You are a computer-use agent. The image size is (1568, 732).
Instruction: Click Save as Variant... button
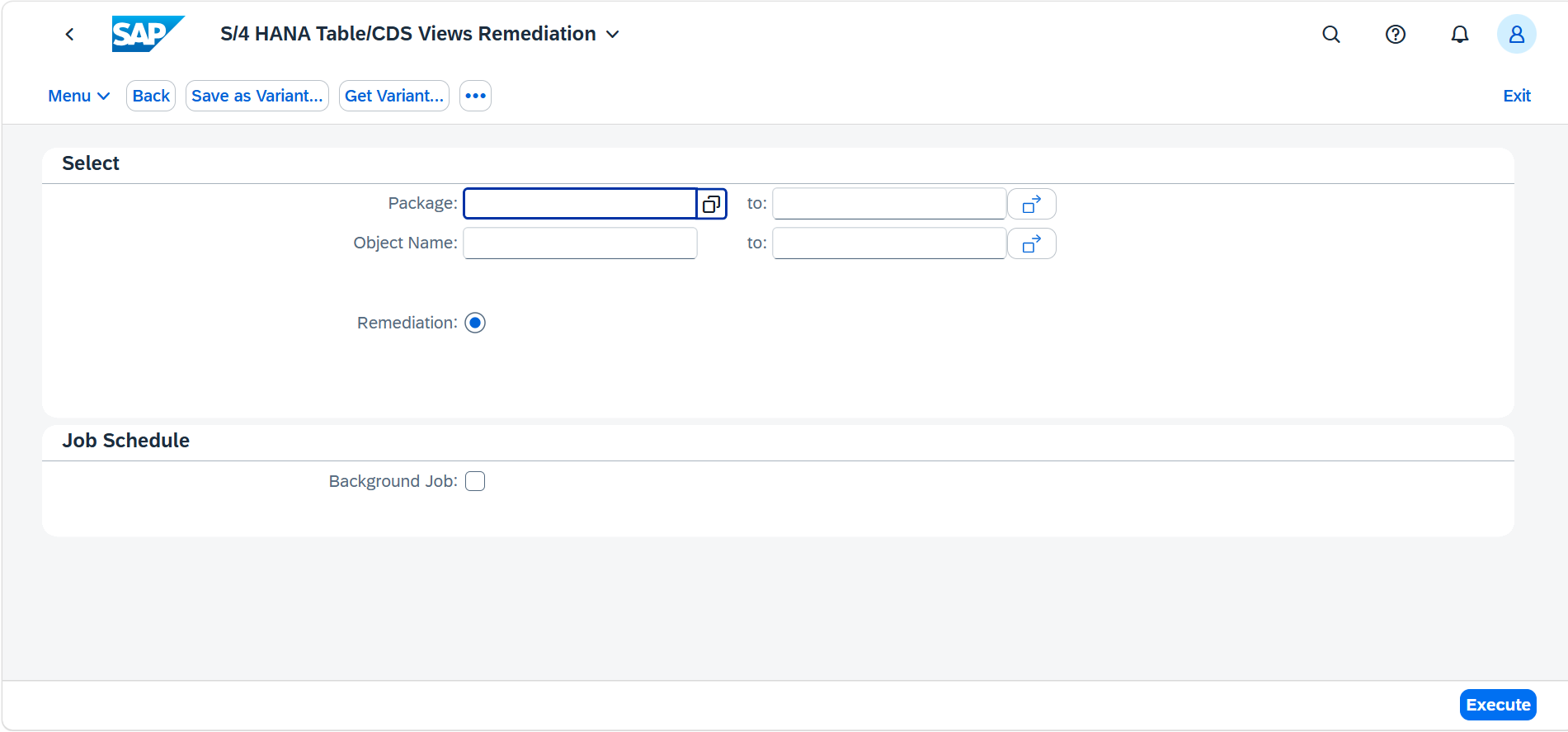[x=257, y=96]
